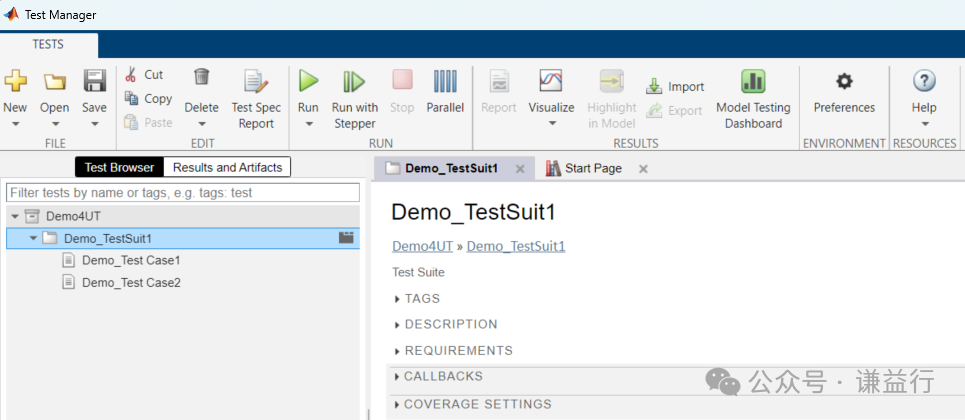This screenshot has height=420, width=965.
Task: Follow the Demo4UT breadcrumb link
Action: [422, 246]
